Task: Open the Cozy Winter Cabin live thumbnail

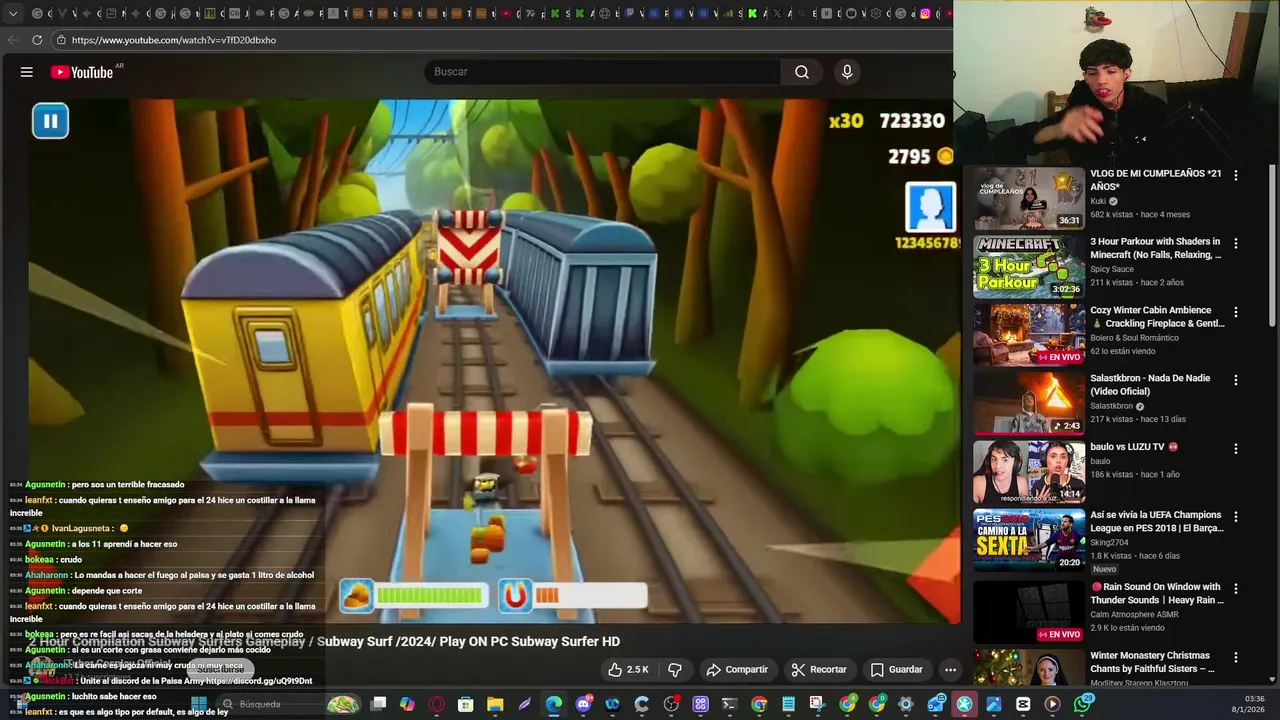Action: tap(1029, 335)
